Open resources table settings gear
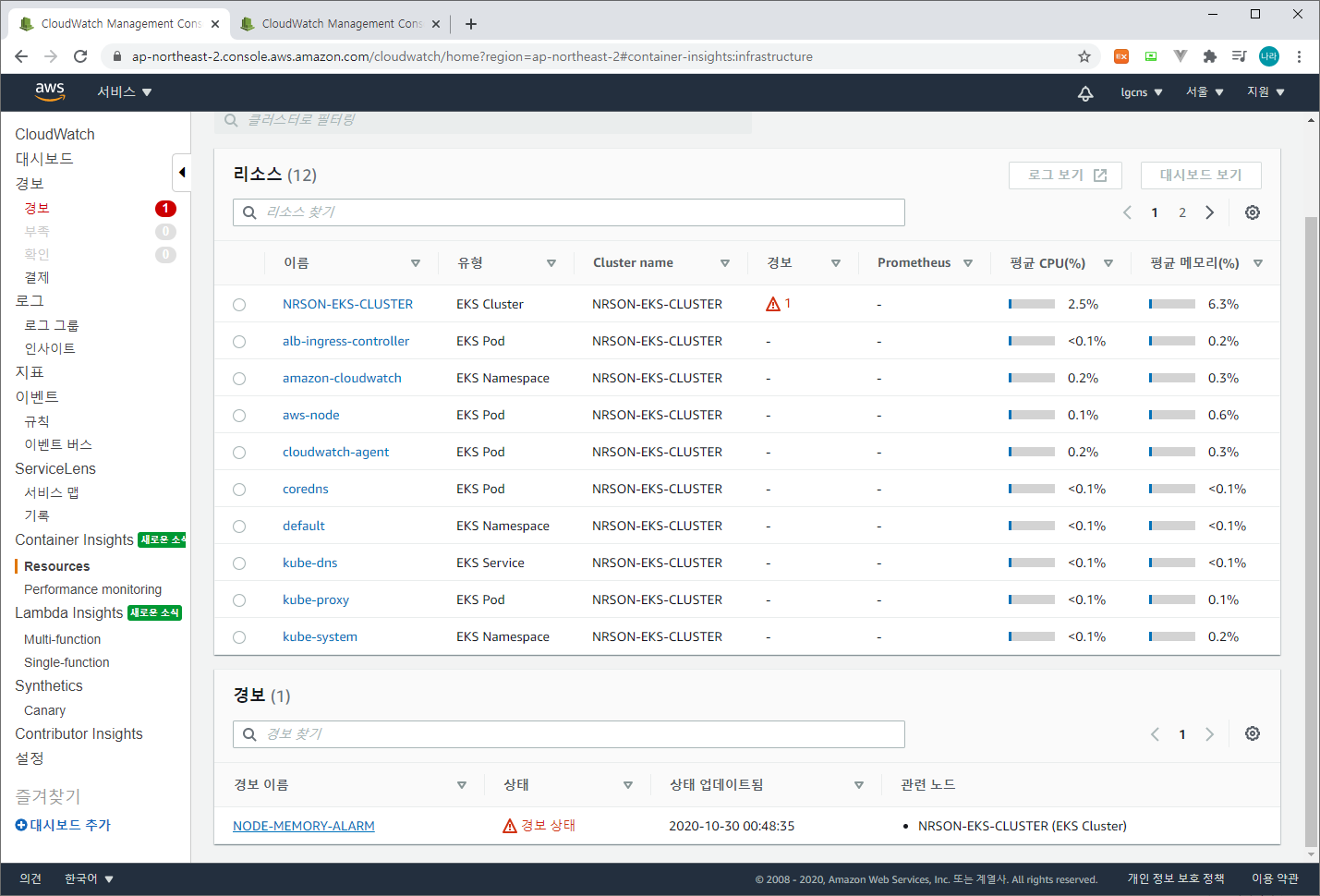Viewport: 1320px width, 896px height. [1253, 212]
